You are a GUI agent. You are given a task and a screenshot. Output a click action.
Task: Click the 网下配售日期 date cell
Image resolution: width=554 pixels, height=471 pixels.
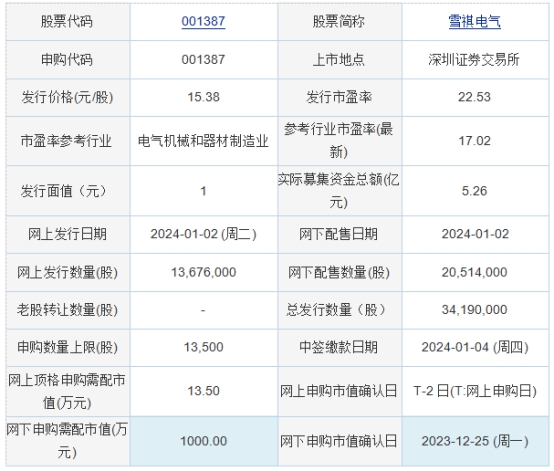pyautogui.click(x=475, y=234)
